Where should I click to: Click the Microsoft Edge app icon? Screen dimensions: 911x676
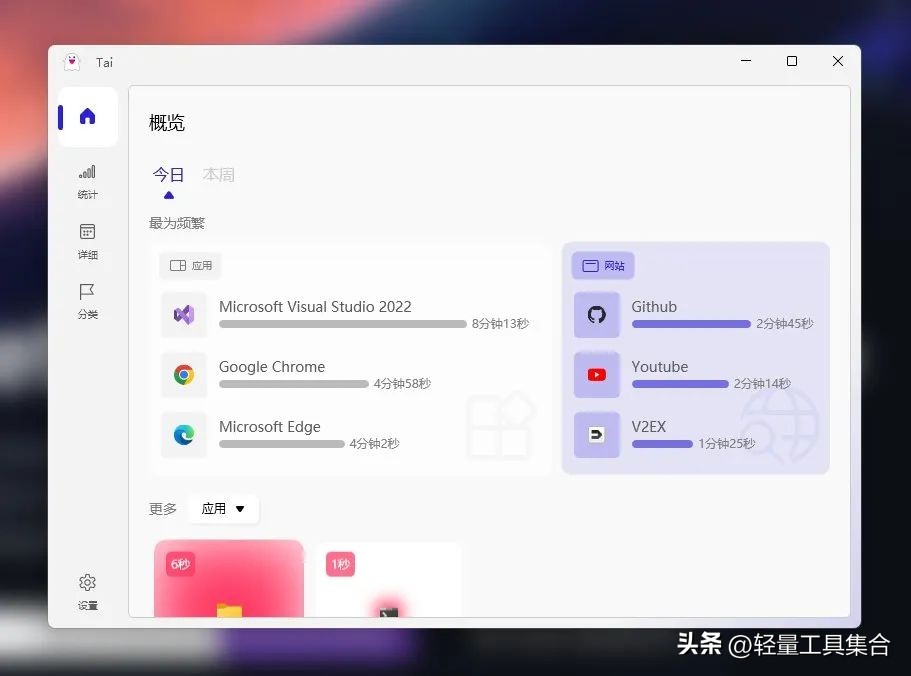[x=184, y=435]
